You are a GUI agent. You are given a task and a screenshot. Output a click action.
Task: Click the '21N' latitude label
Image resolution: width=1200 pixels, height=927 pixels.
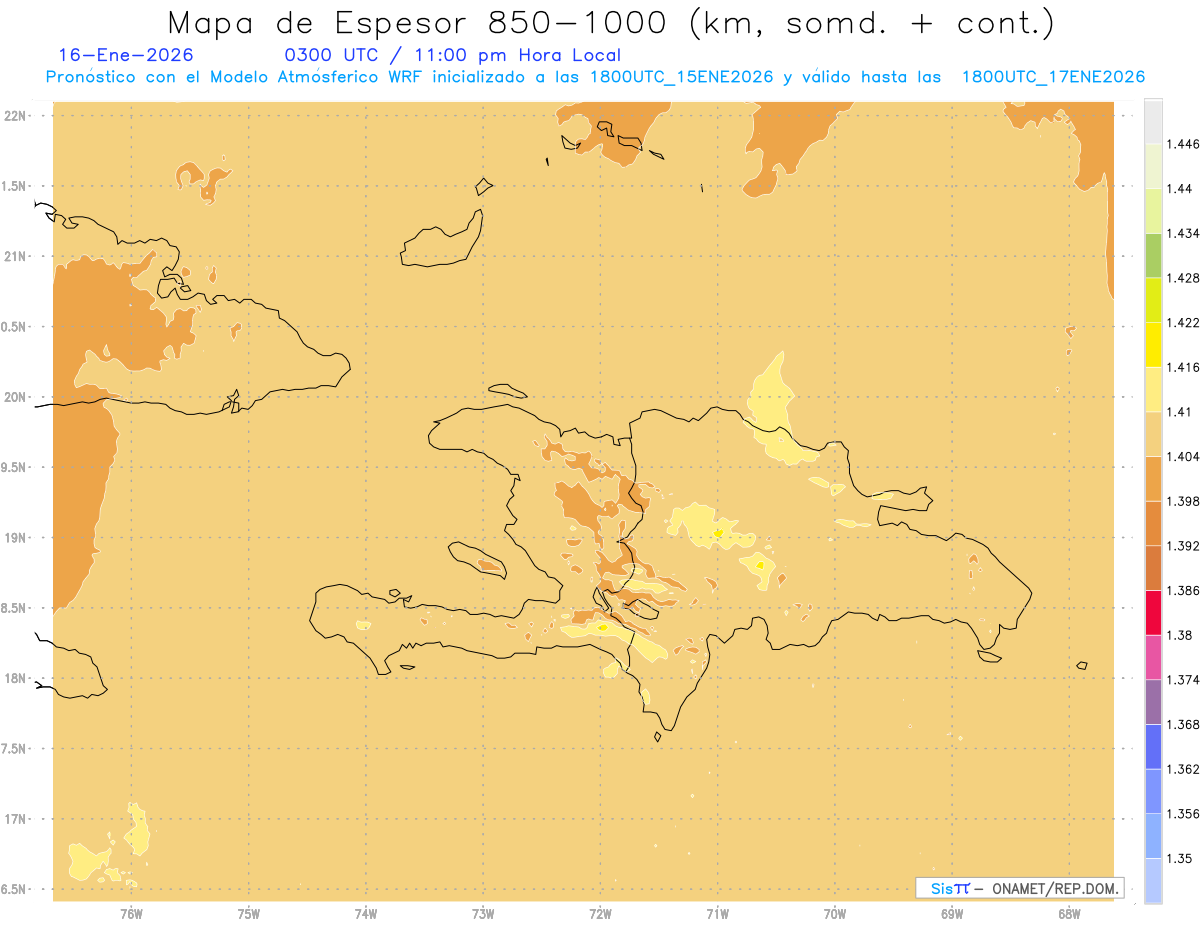pyautogui.click(x=16, y=256)
